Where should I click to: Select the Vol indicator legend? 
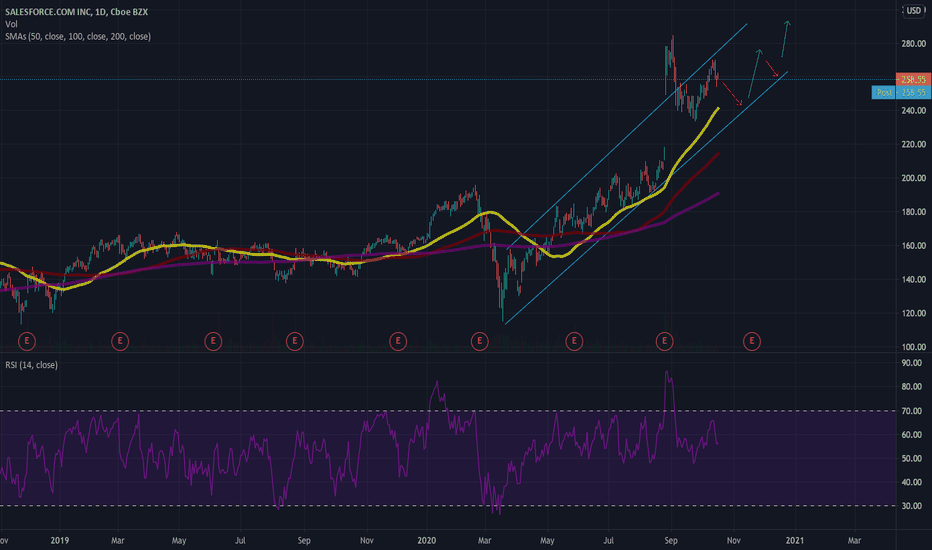click(x=11, y=24)
